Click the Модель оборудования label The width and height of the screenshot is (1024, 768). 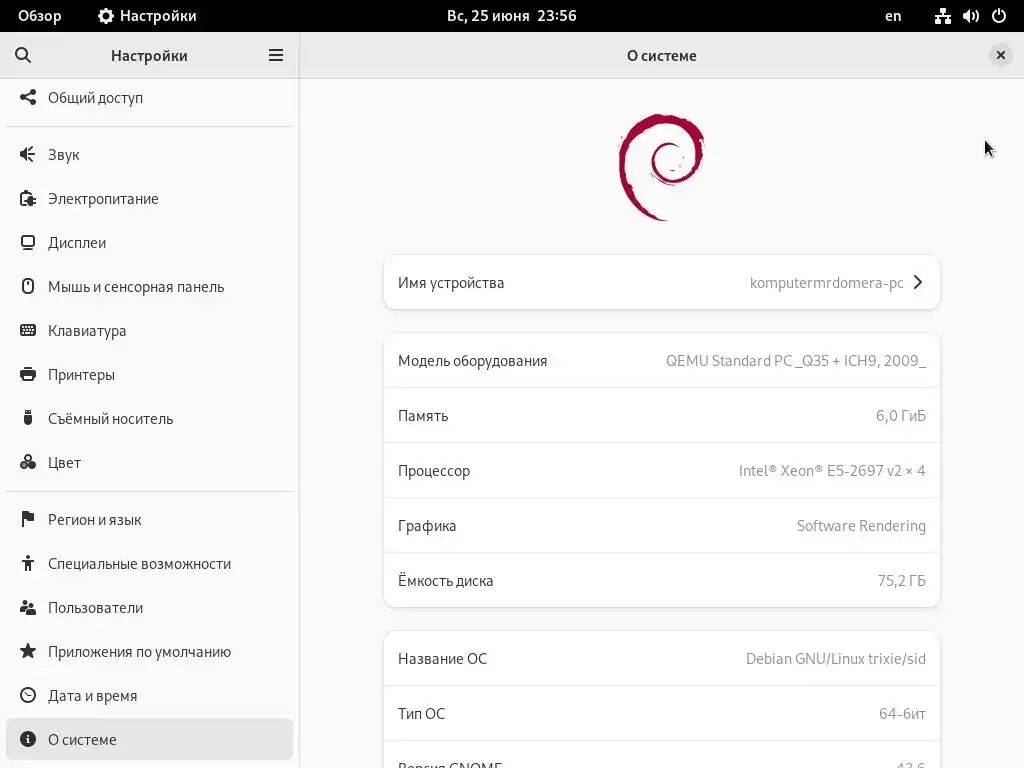pyautogui.click(x=472, y=360)
